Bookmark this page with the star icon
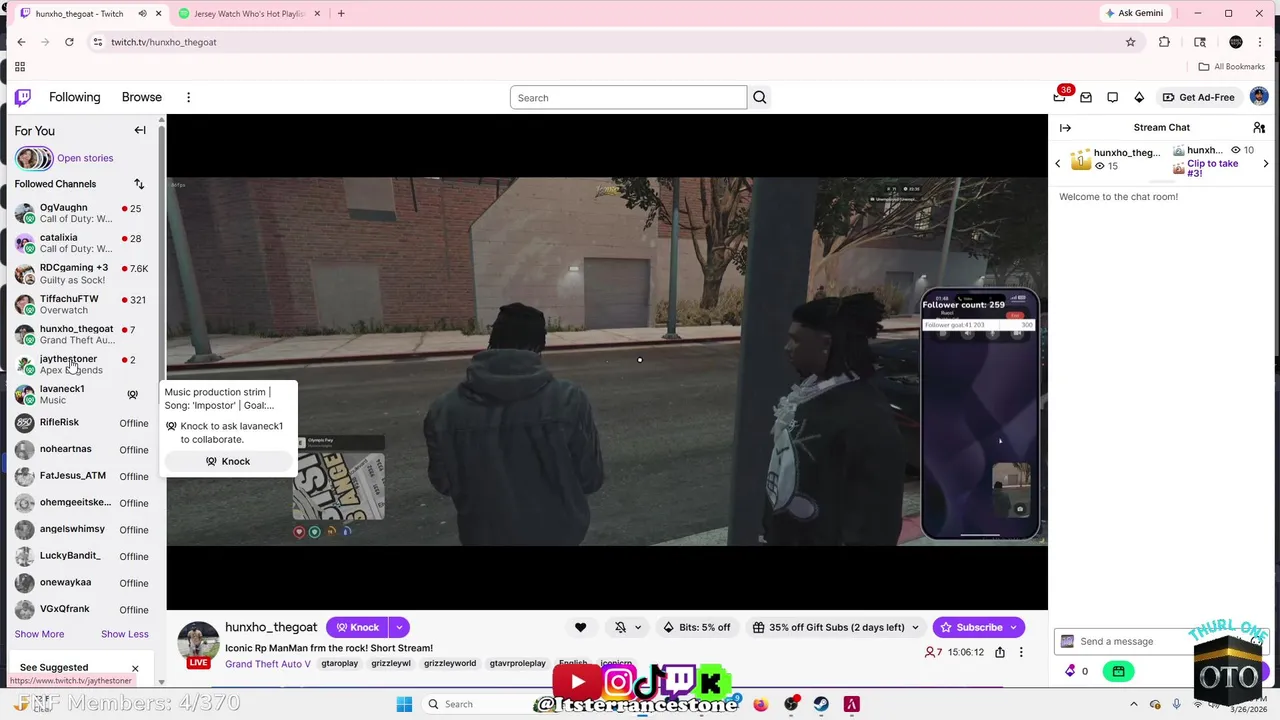The height and width of the screenshot is (720, 1280). pos(1131,42)
